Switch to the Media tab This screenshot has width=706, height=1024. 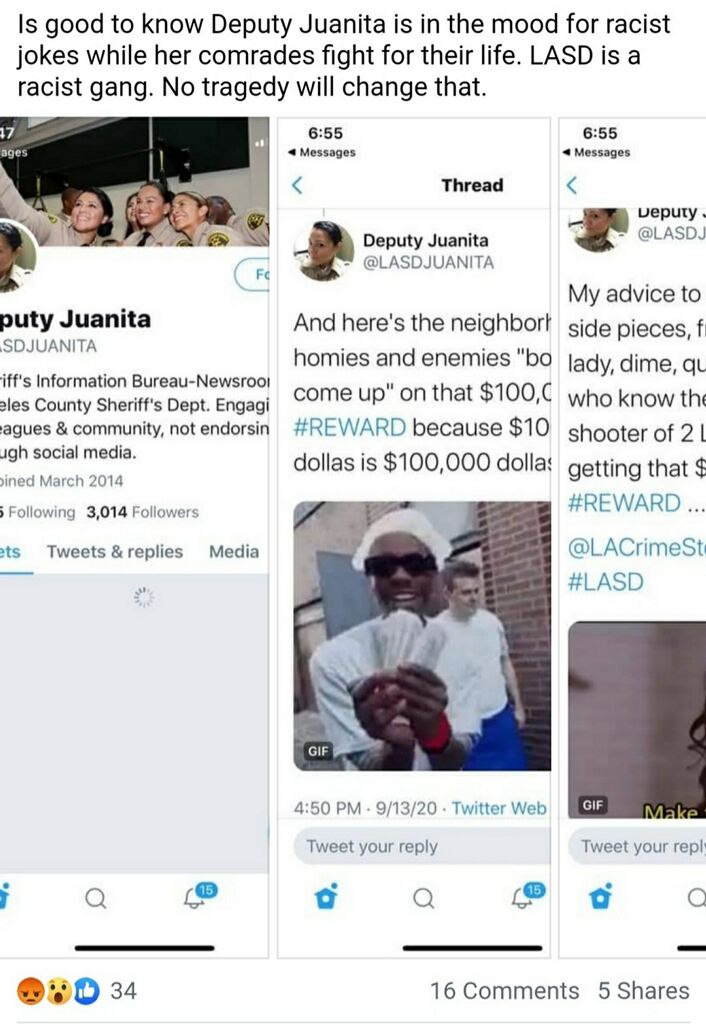pyautogui.click(x=234, y=552)
